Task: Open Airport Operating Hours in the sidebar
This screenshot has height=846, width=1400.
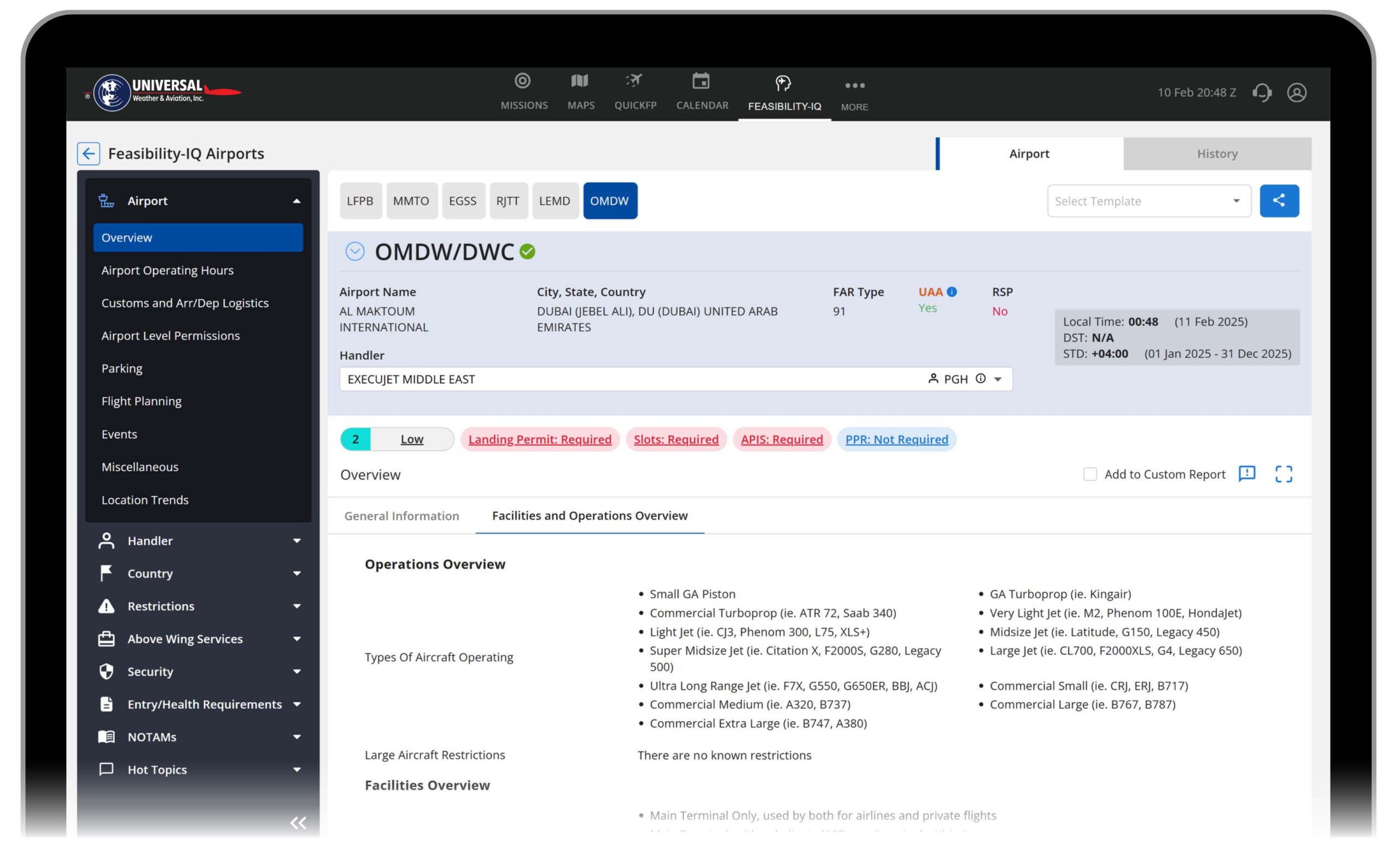Action: pos(167,271)
